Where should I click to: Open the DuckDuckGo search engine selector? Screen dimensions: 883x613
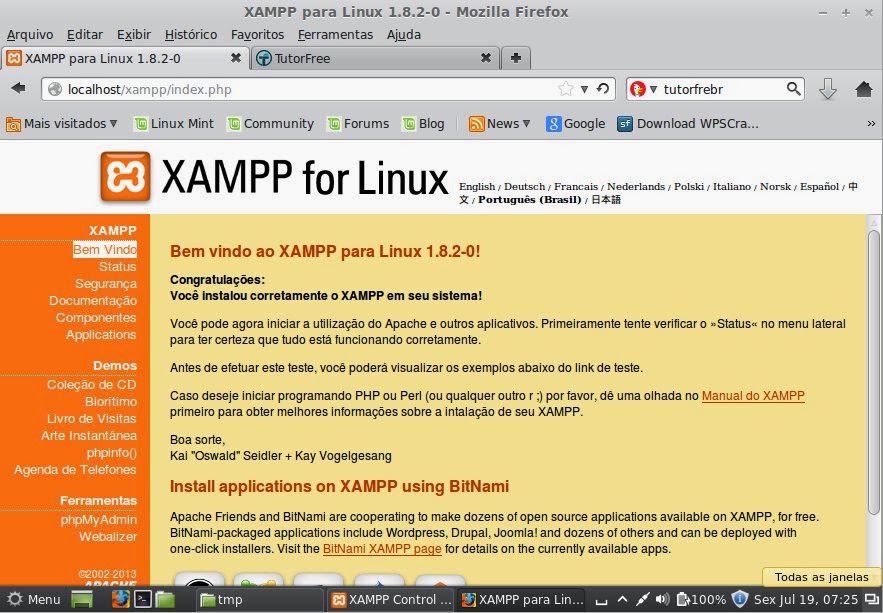click(644, 89)
